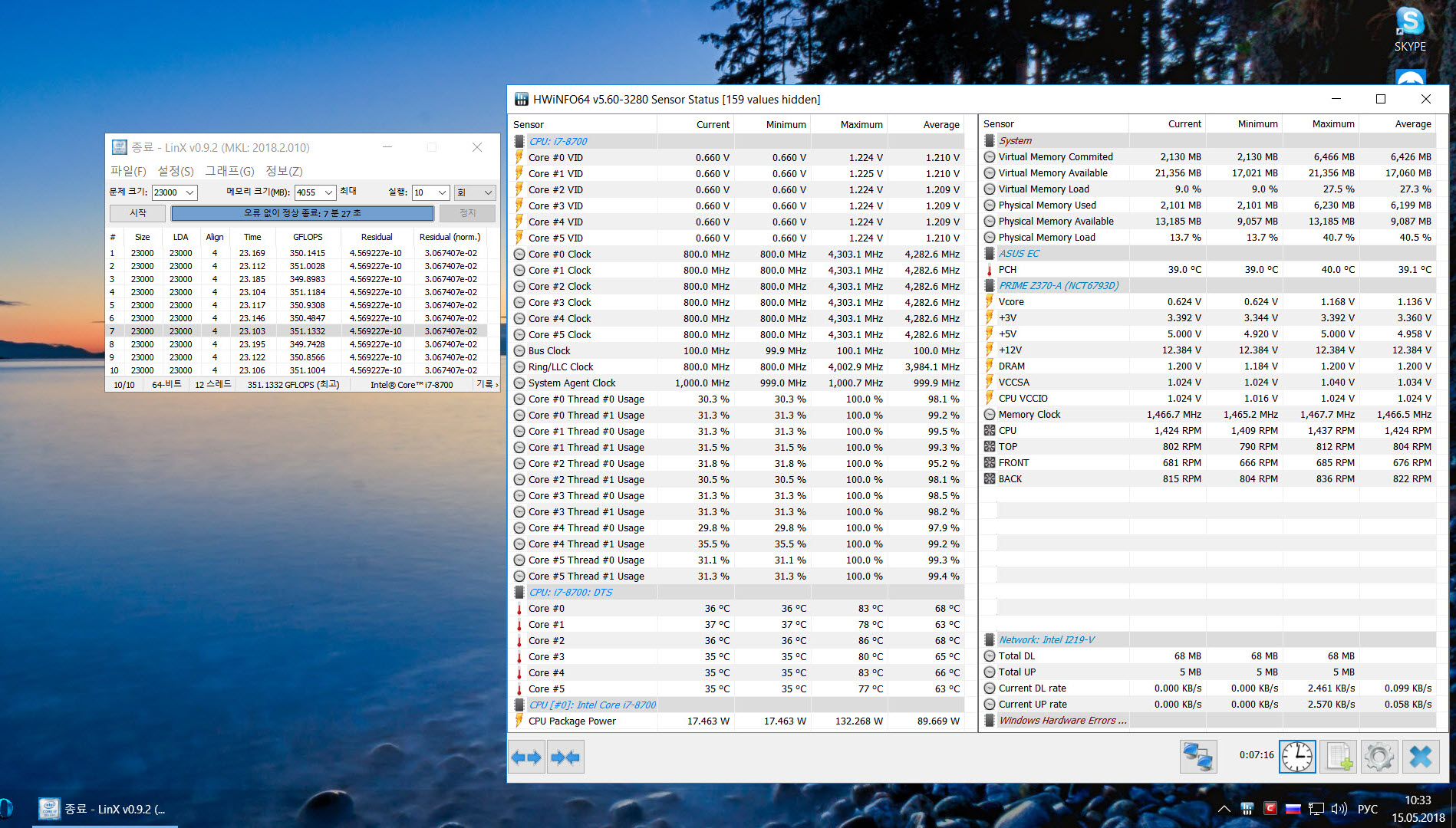Click the LinX window title bar icon
This screenshot has height=828, width=1456.
120,147
